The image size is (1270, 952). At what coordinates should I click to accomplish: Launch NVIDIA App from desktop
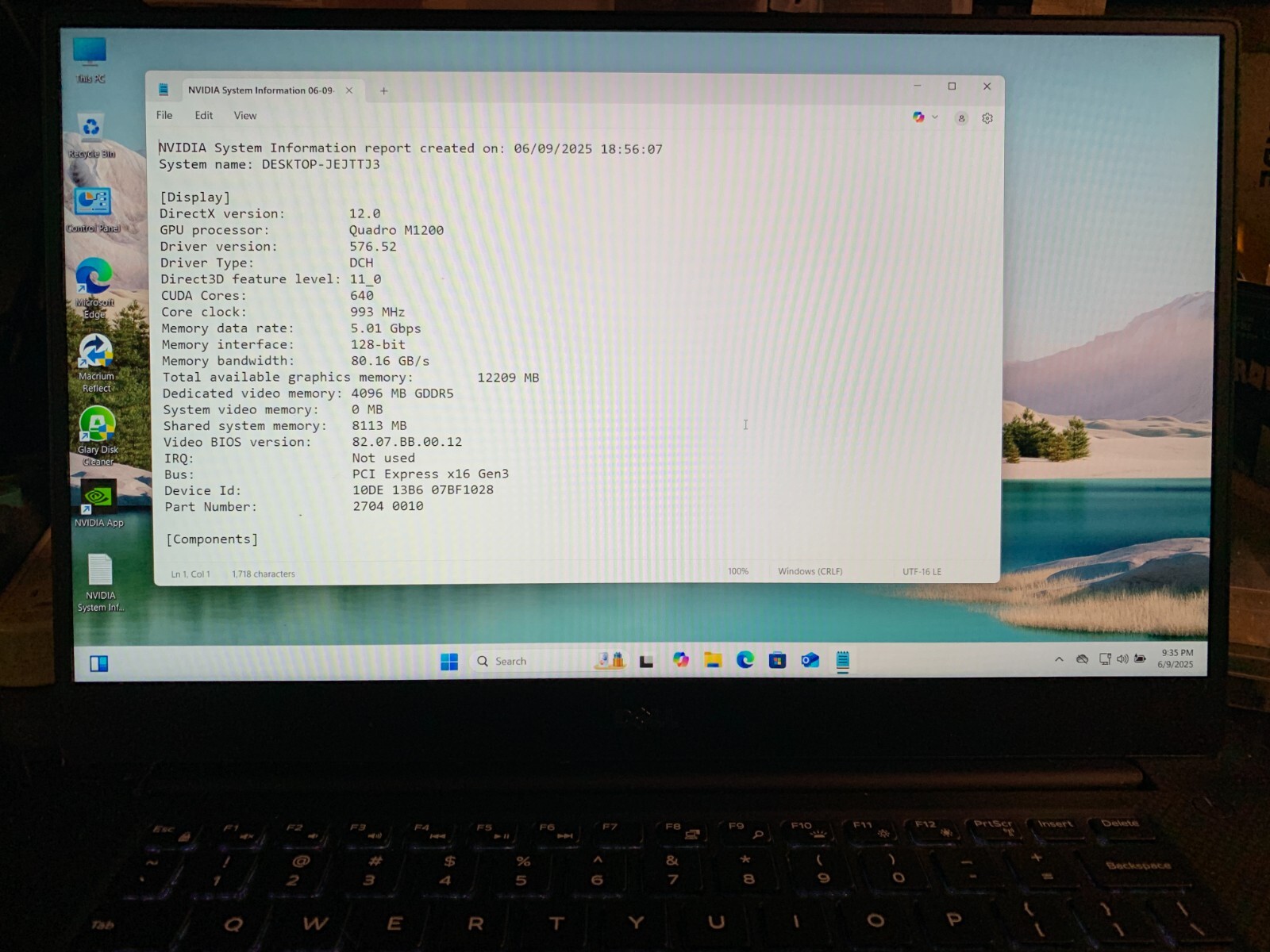tap(98, 503)
